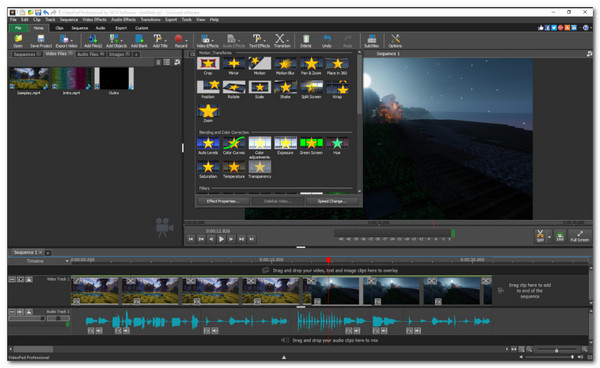Open the Timeline mode dropdown

[67, 261]
